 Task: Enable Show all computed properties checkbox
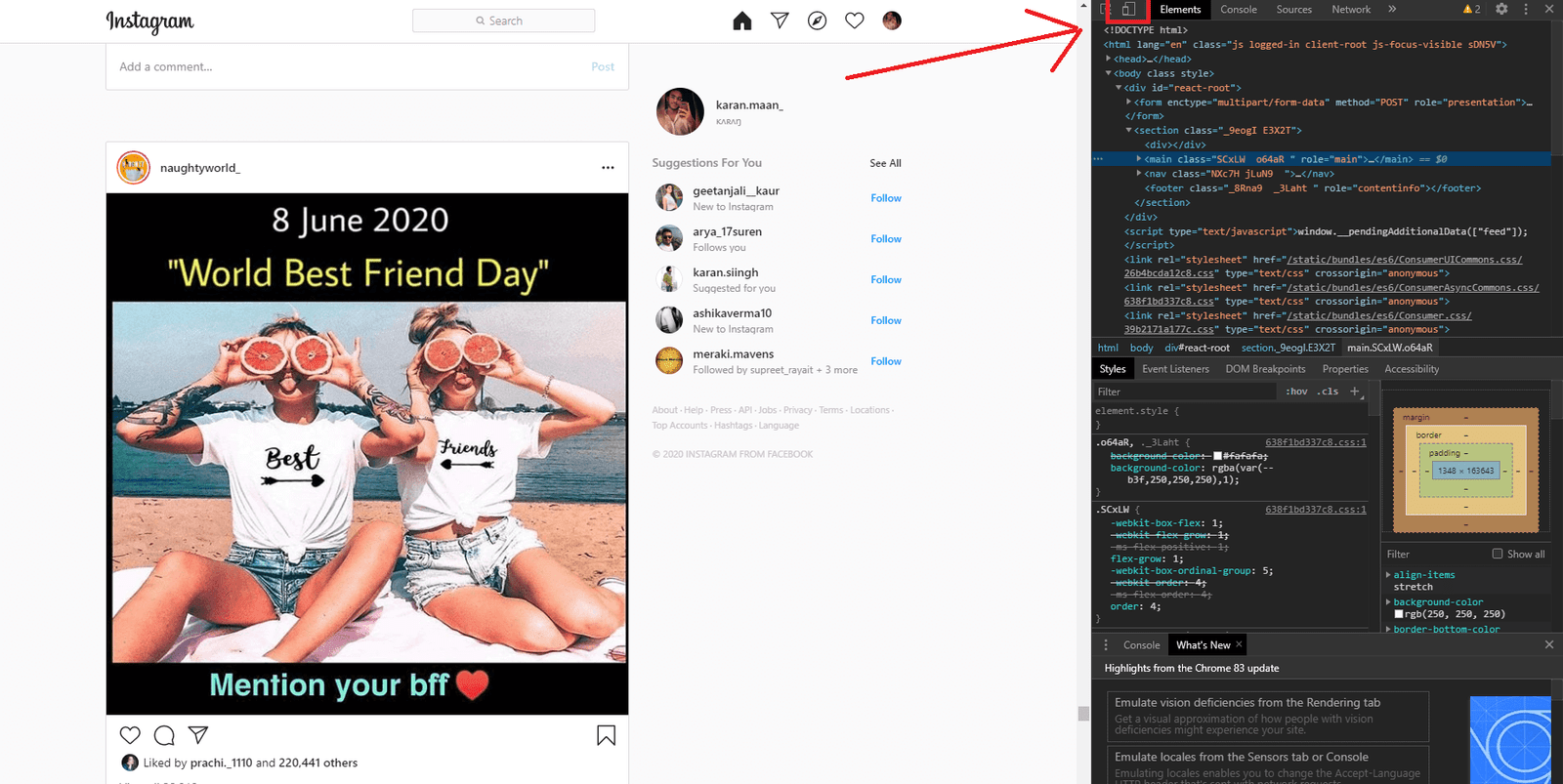(x=1497, y=554)
